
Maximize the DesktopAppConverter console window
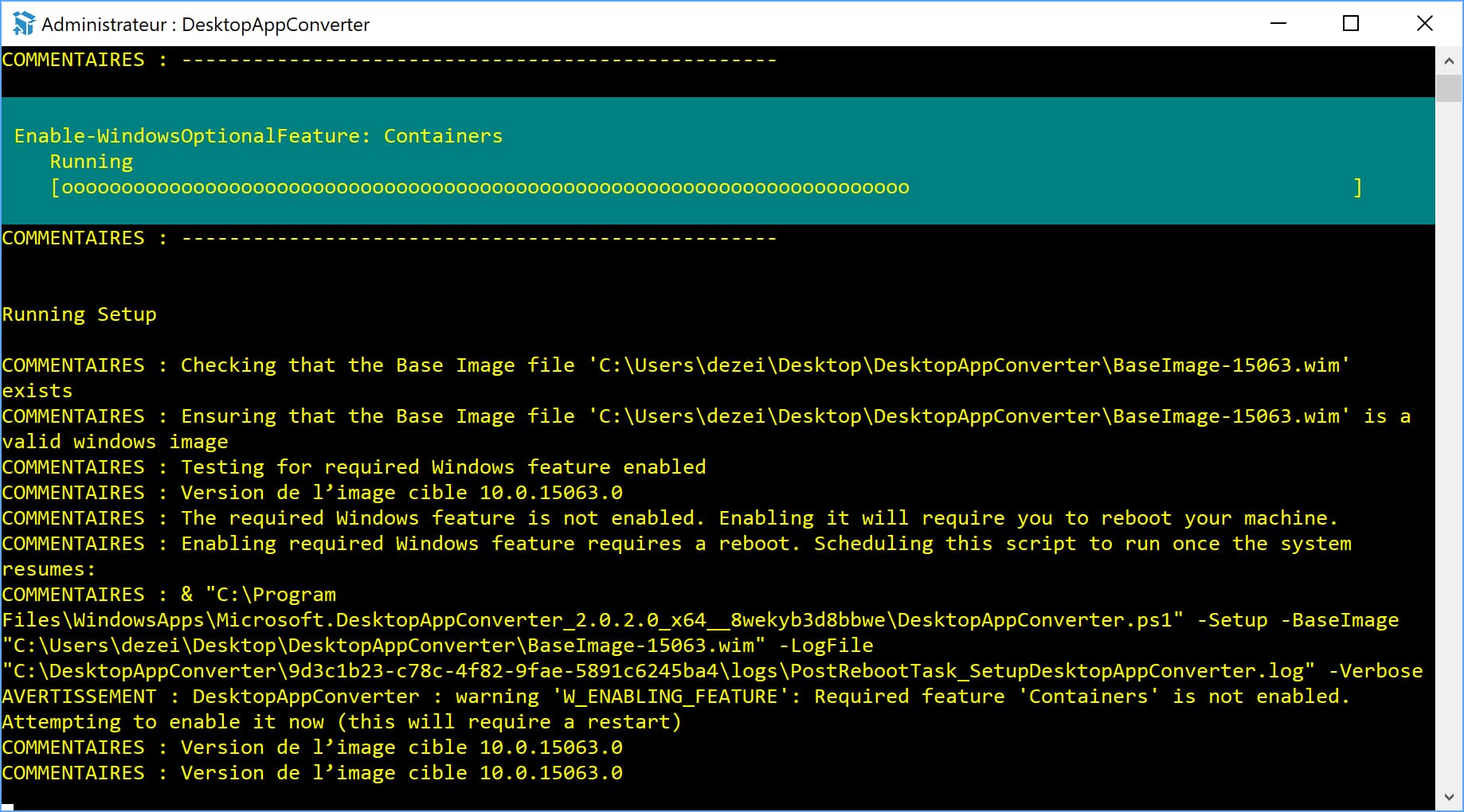(x=1351, y=24)
